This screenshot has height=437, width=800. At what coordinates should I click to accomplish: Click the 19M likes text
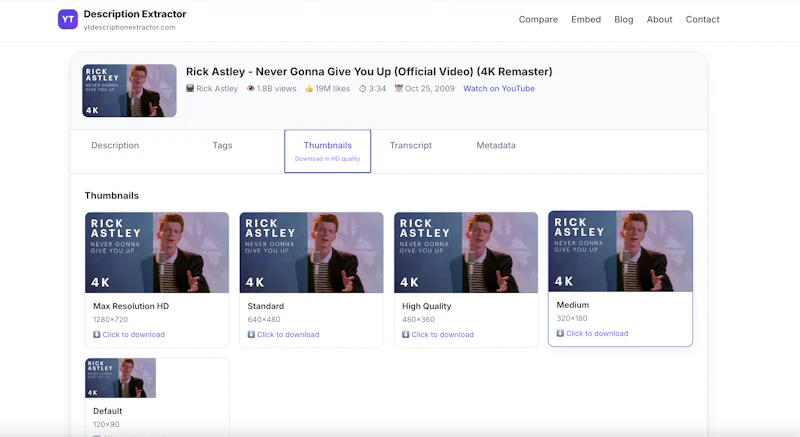point(333,88)
